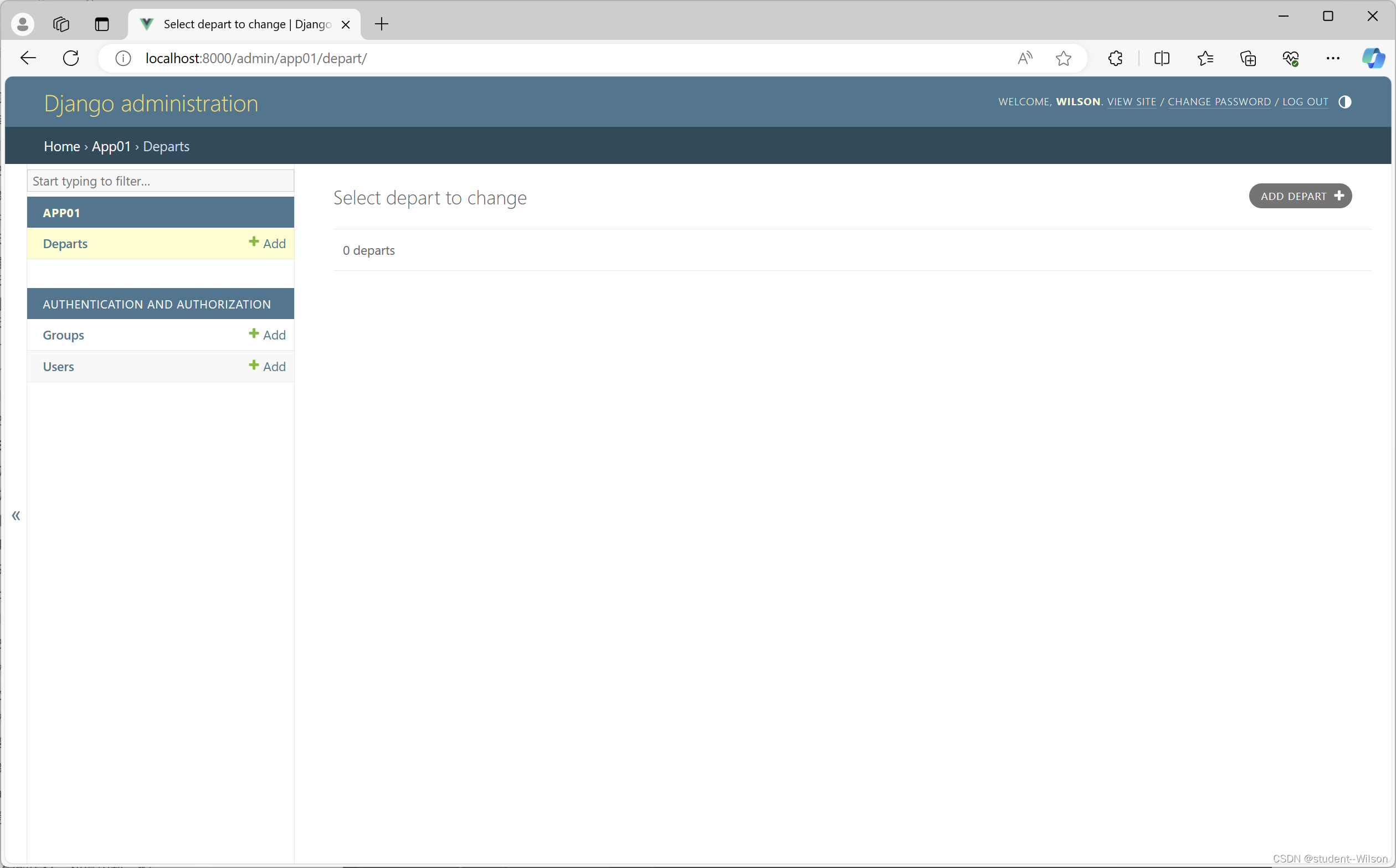
Task: Add this page to favorites with the star
Action: click(1063, 58)
